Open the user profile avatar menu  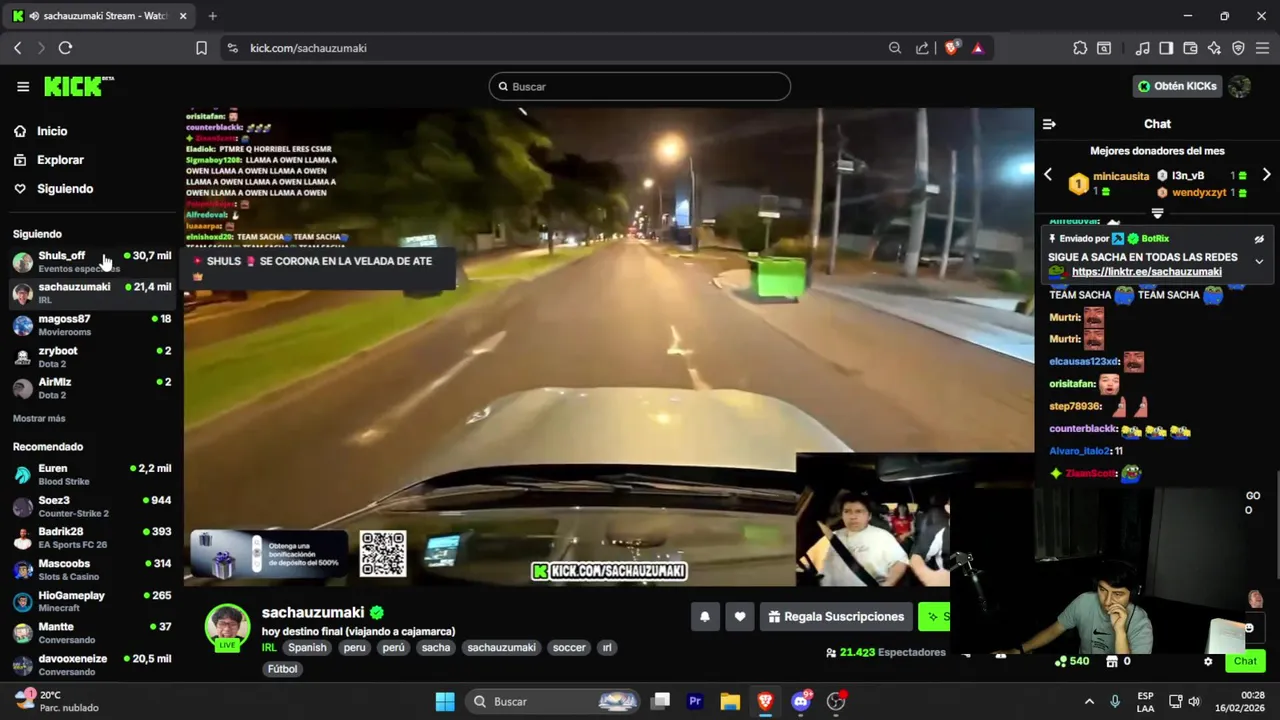pyautogui.click(x=1240, y=86)
